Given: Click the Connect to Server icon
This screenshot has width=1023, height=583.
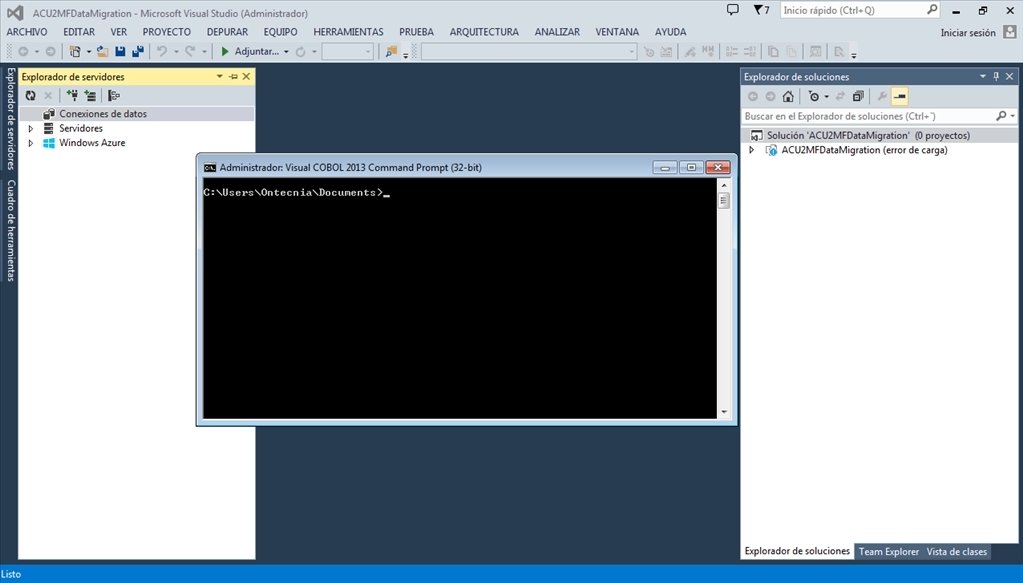Looking at the screenshot, I should pos(90,96).
